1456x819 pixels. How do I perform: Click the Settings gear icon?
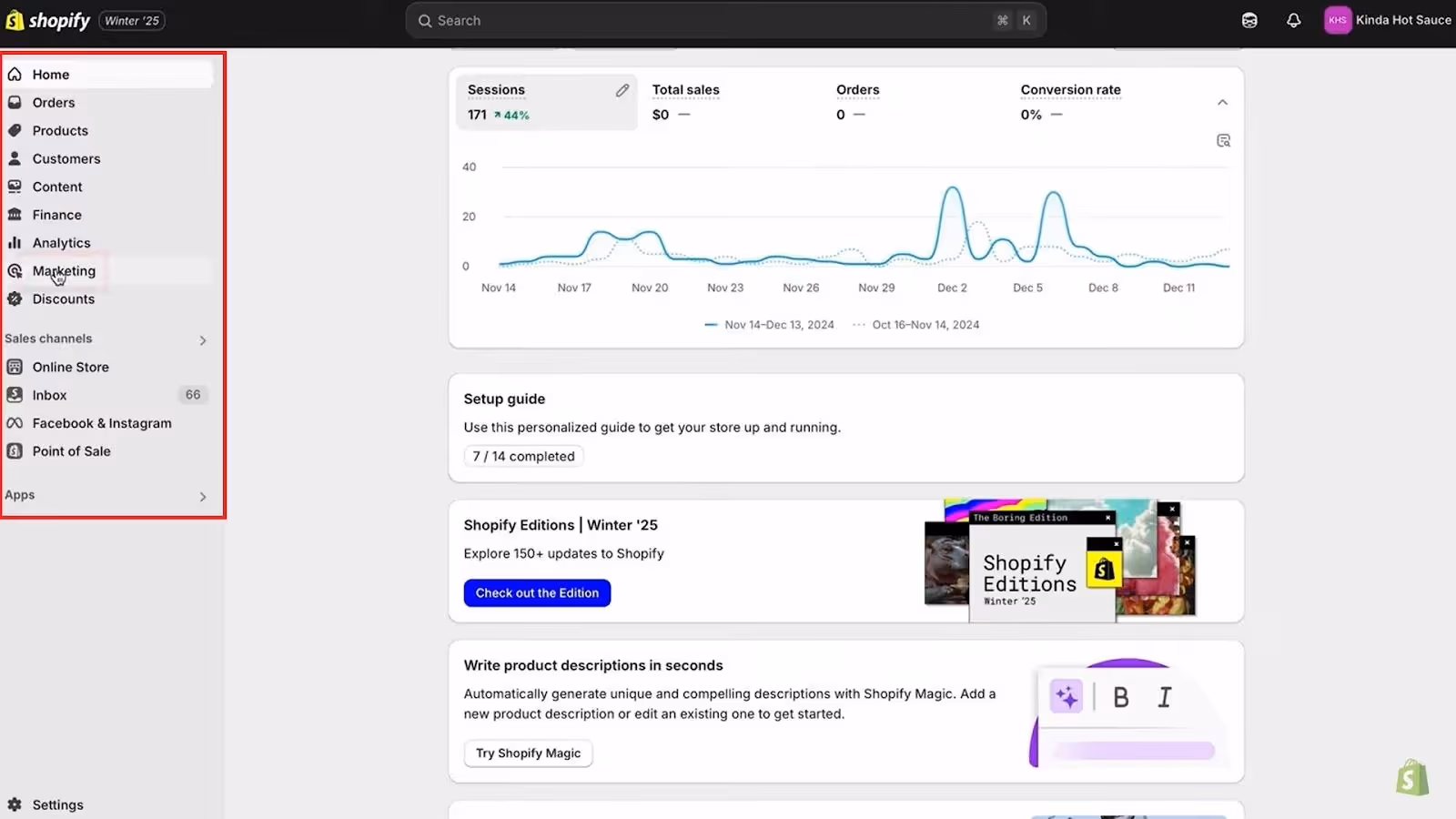tap(15, 804)
